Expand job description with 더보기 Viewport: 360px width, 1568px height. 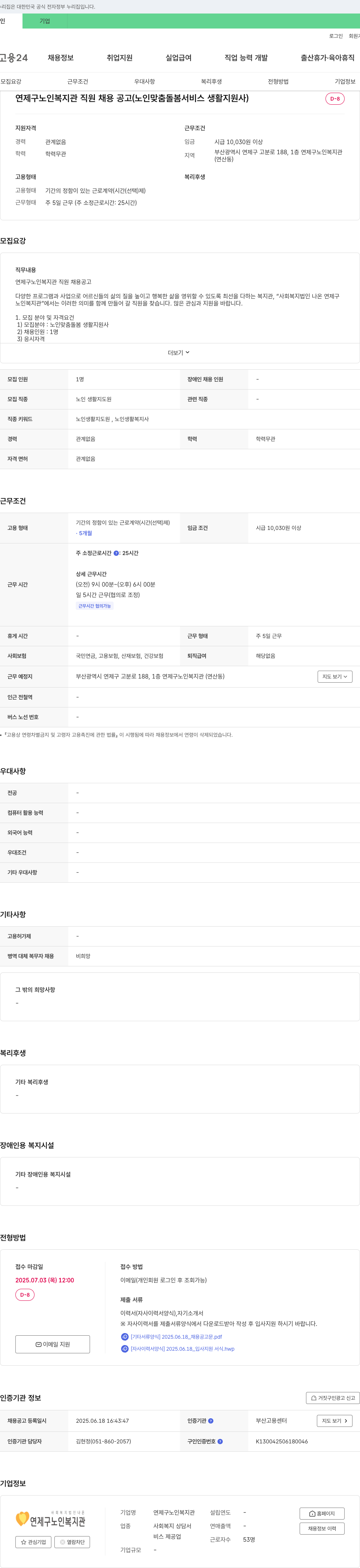pyautogui.click(x=179, y=353)
